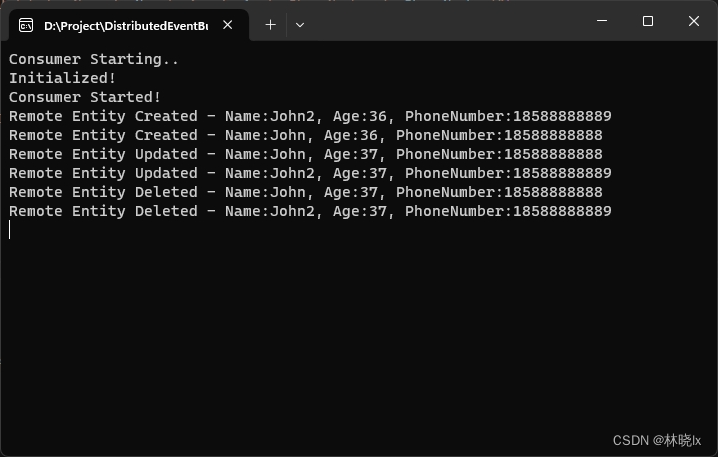Click the Remote Entity Deleted John line
Image resolution: width=718 pixels, height=457 pixels.
tap(305, 192)
